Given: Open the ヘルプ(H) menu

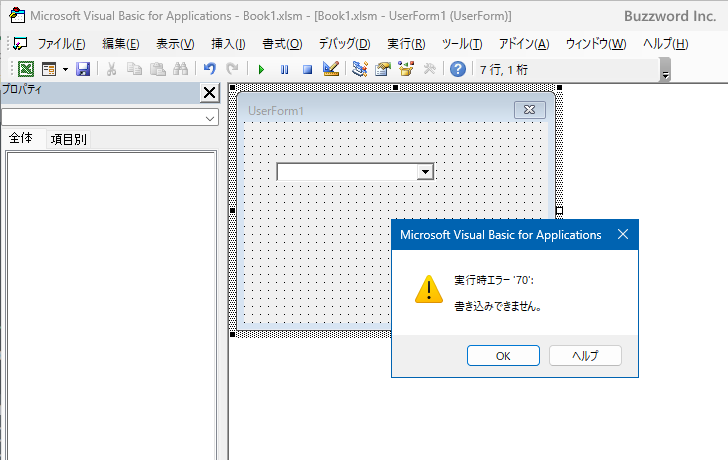Looking at the screenshot, I should (x=665, y=44).
